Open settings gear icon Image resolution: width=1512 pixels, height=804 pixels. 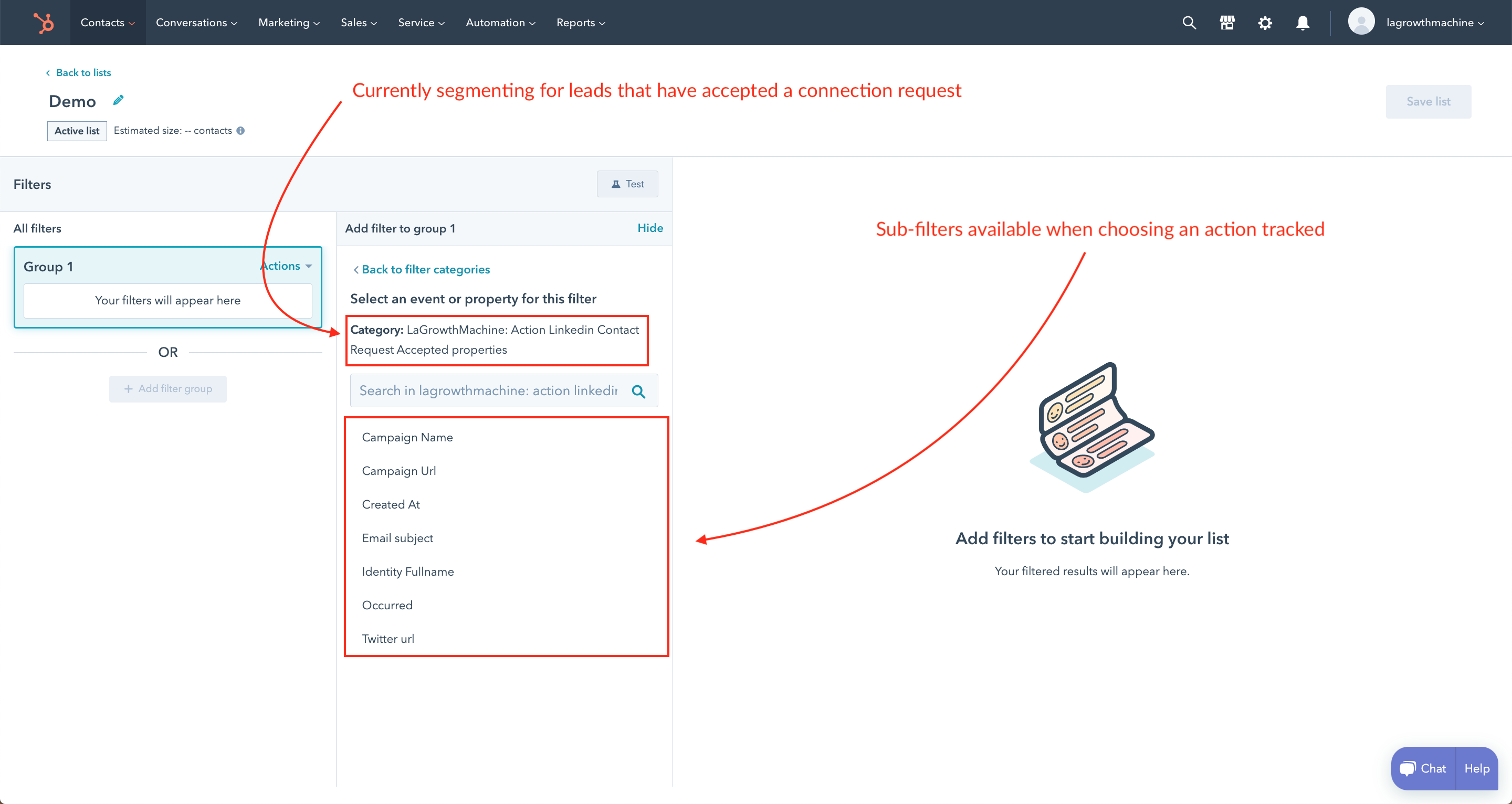[1265, 23]
